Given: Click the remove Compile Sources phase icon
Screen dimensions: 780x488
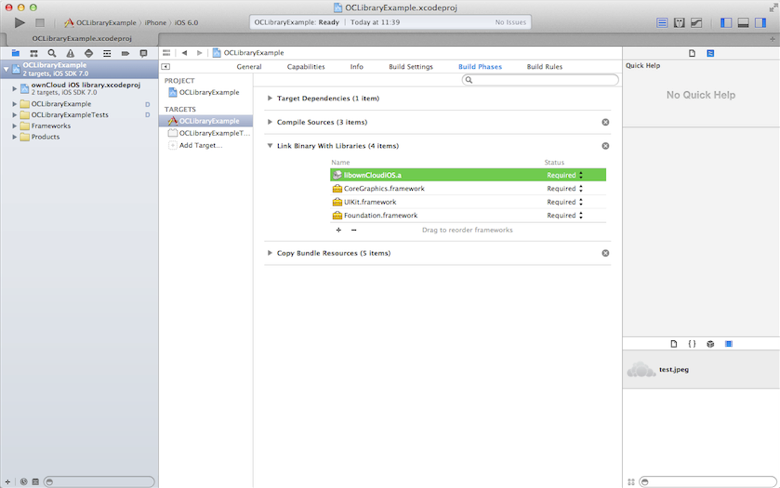Looking at the screenshot, I should [605, 122].
